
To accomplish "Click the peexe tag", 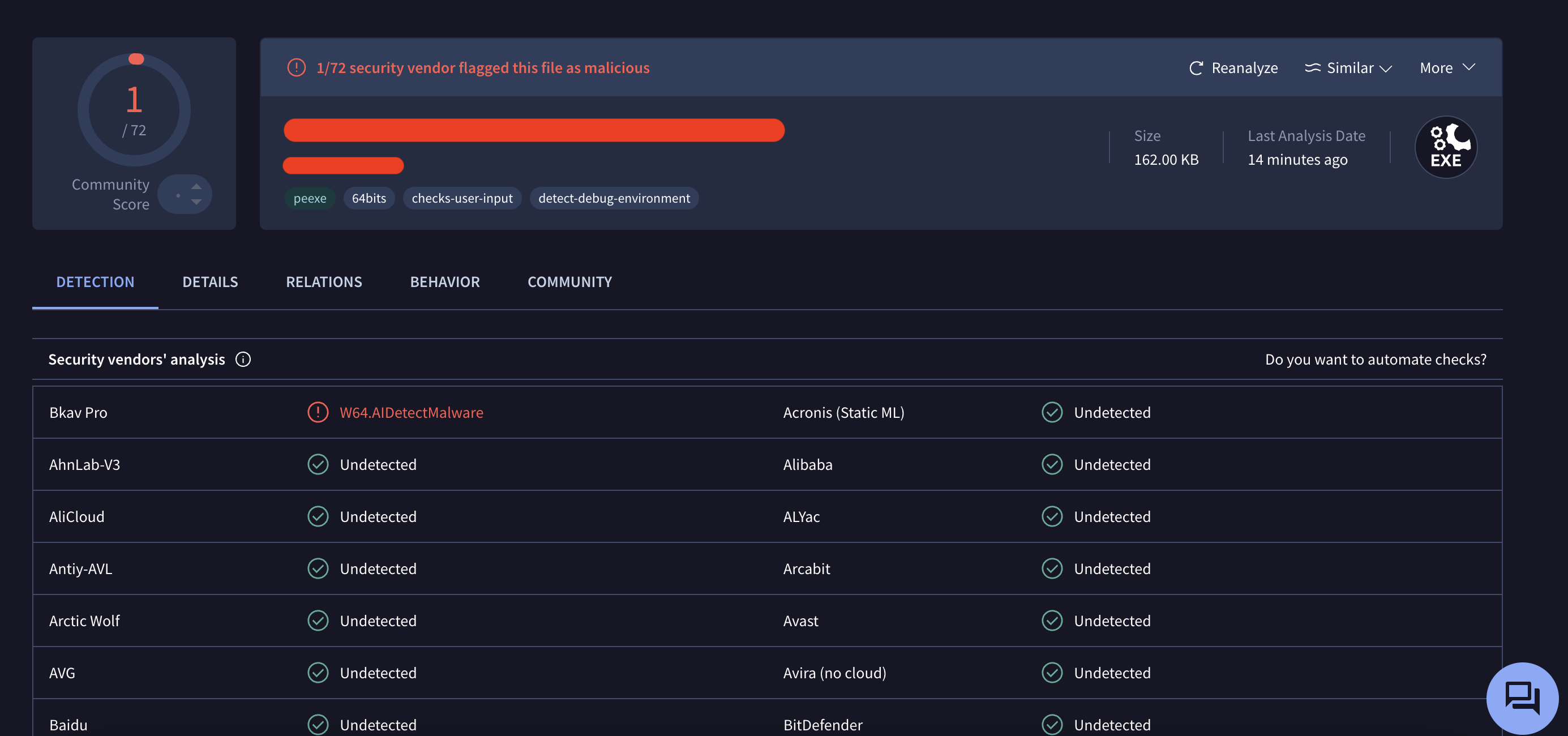I will (x=310, y=199).
